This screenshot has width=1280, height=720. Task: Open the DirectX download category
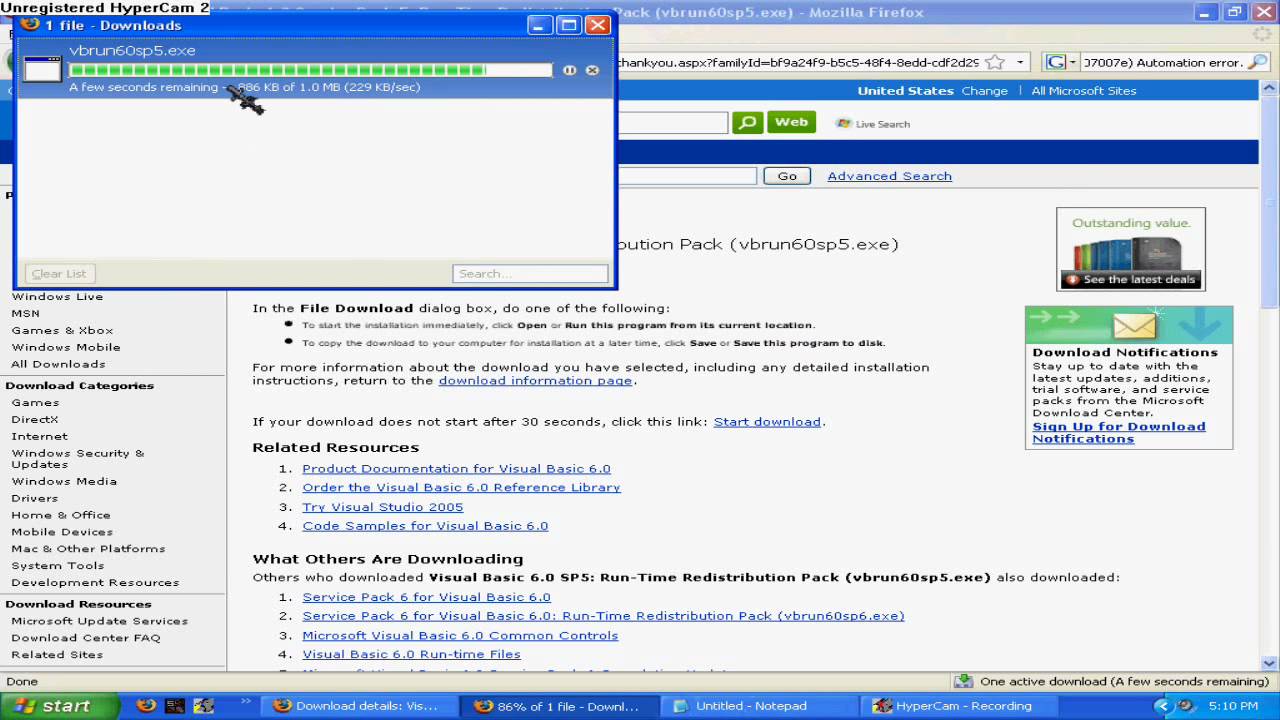click(35, 419)
